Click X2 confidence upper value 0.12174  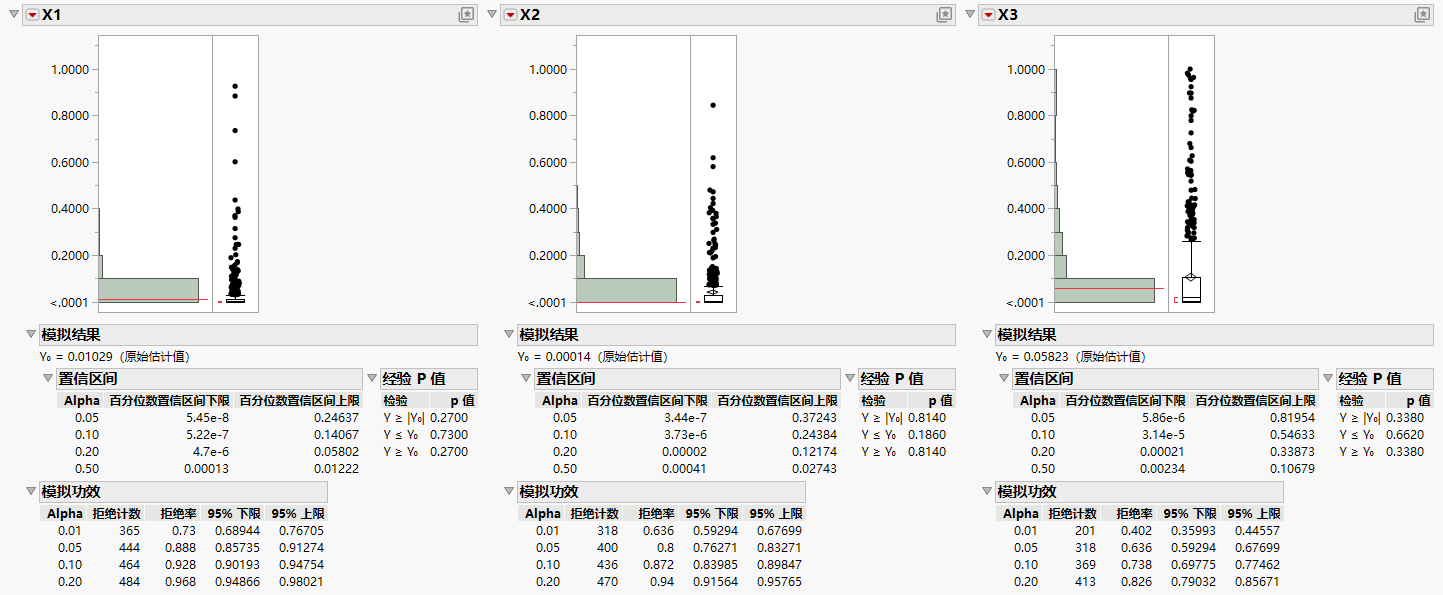816,452
